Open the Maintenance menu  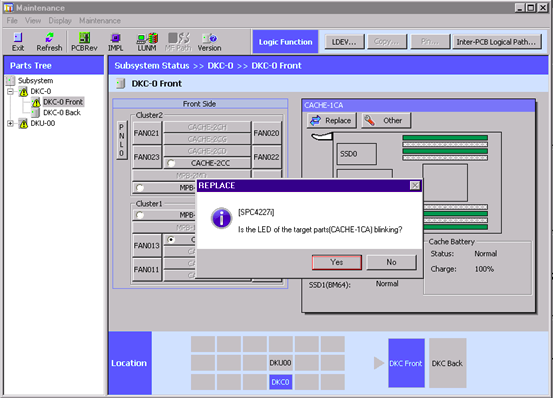(x=100, y=21)
